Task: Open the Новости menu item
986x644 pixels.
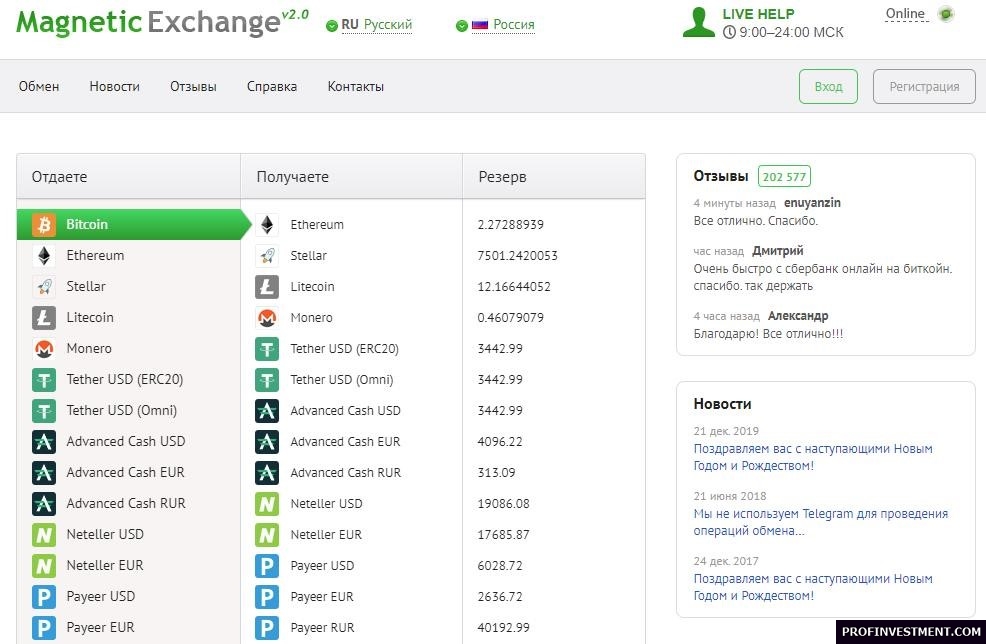Action: click(114, 87)
